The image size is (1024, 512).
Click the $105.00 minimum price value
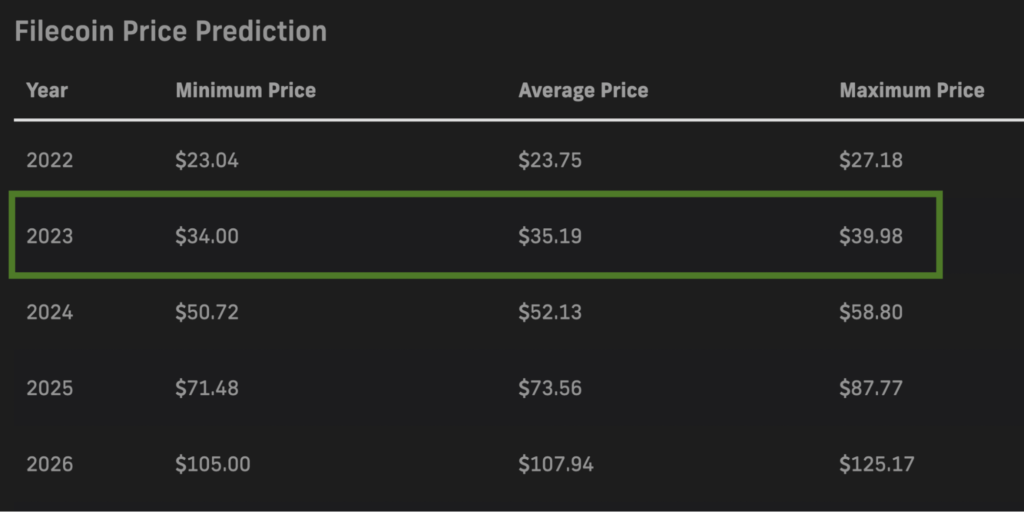[213, 464]
